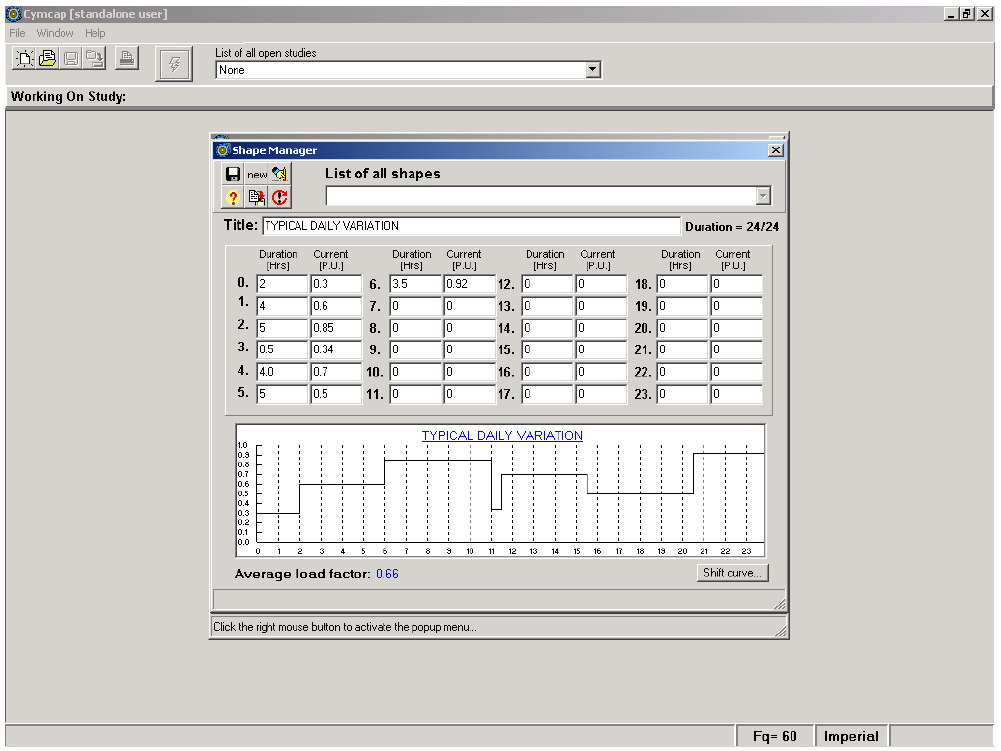Click row 12 Duration field
The image size is (1001, 751).
click(547, 284)
